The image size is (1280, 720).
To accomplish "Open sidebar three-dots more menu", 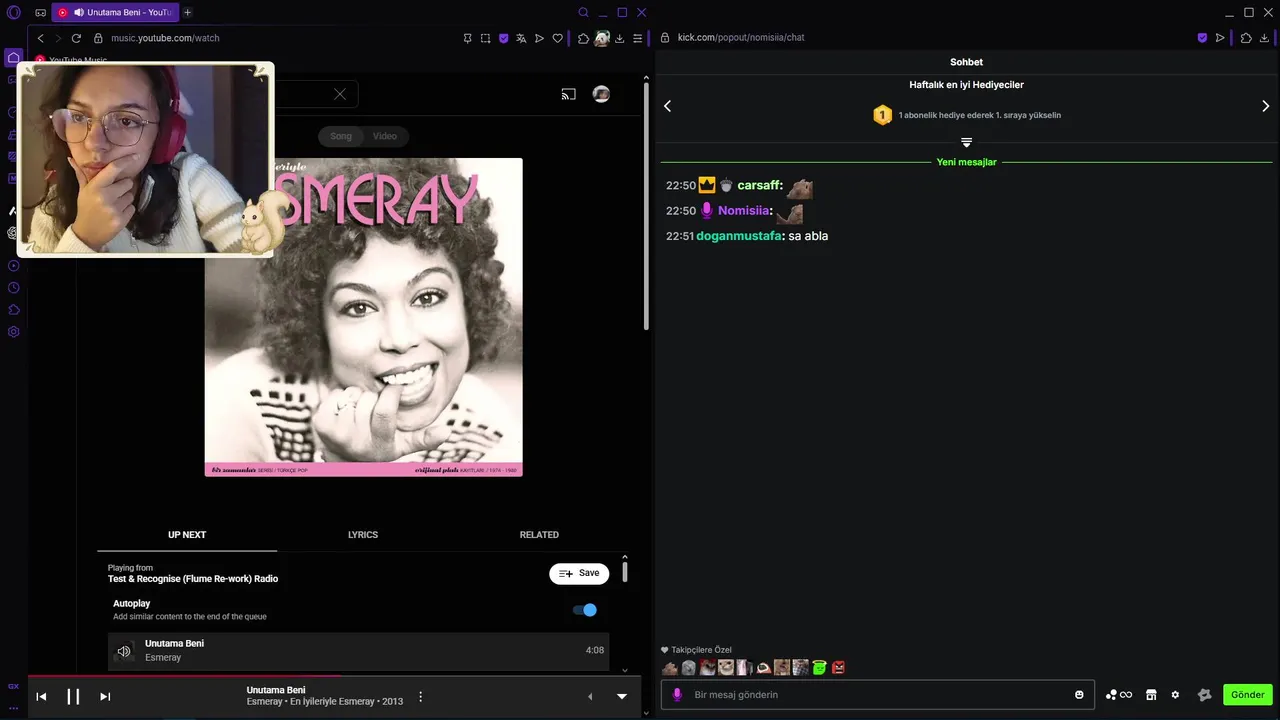I will tap(13, 709).
